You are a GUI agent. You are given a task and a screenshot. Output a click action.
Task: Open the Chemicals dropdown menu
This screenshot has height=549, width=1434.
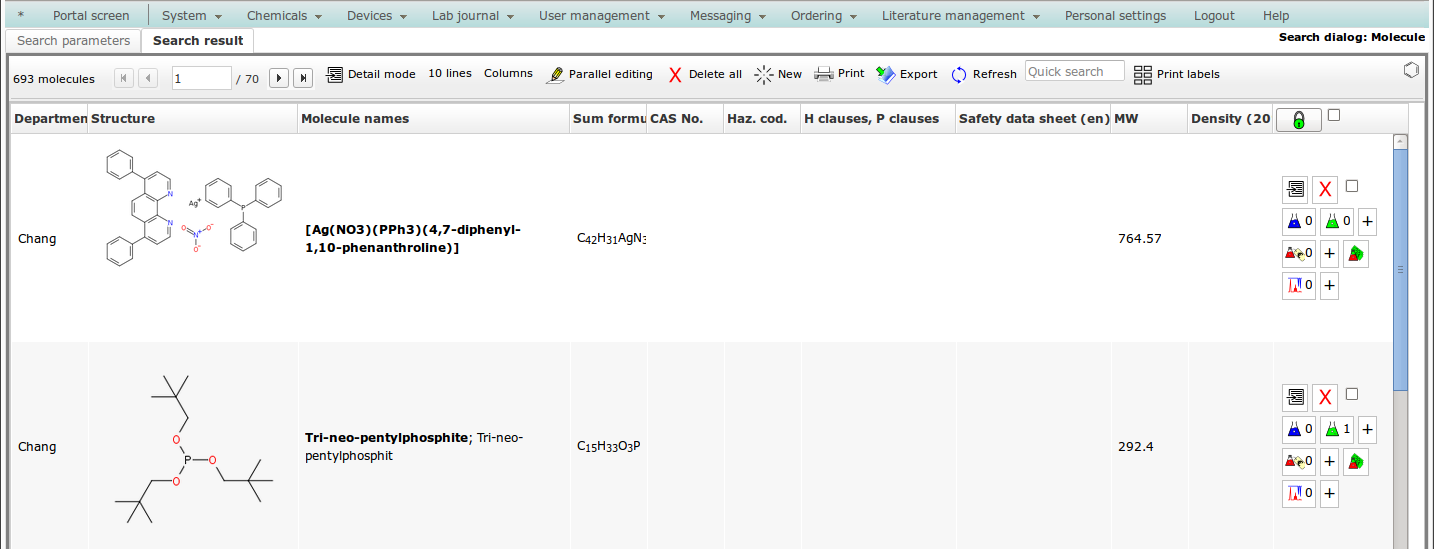point(284,16)
